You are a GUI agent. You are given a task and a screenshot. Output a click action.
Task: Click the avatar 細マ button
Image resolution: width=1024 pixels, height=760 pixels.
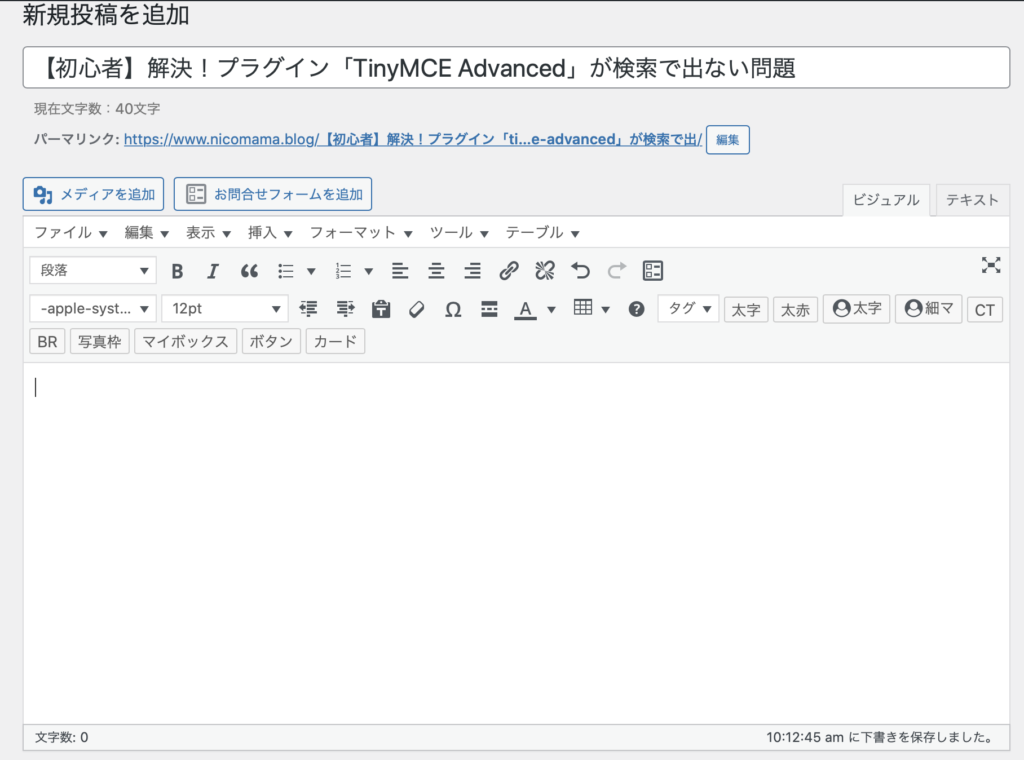coord(929,308)
